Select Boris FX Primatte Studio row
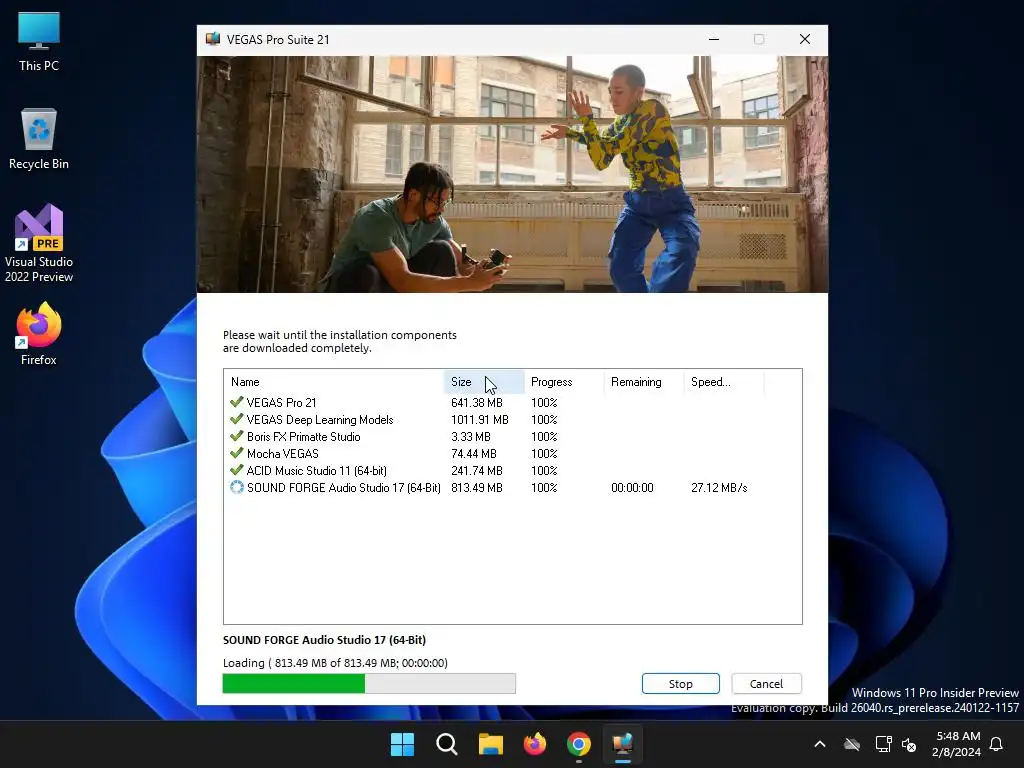Viewport: 1024px width, 768px height. coord(513,437)
